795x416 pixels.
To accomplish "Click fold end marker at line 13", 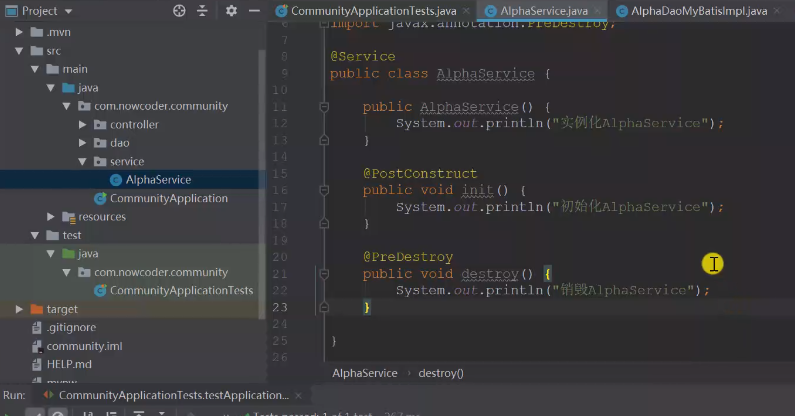I will click(324, 140).
